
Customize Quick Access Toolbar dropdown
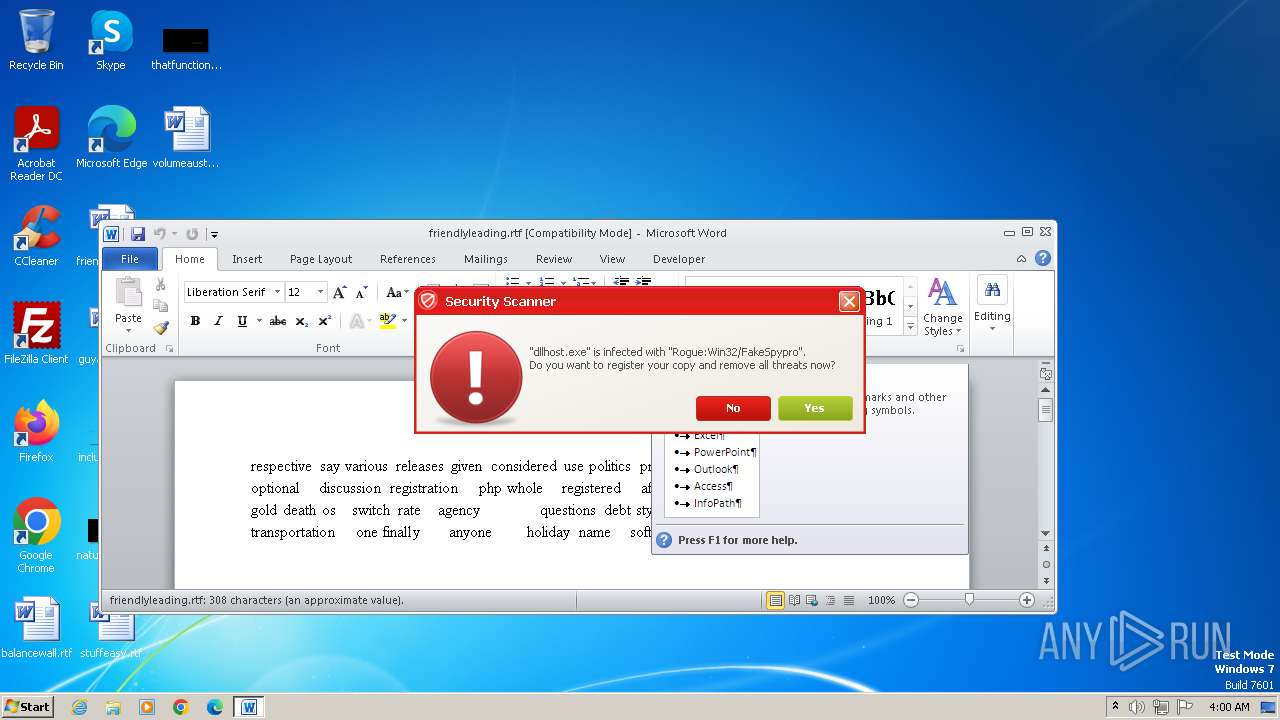[x=214, y=234]
